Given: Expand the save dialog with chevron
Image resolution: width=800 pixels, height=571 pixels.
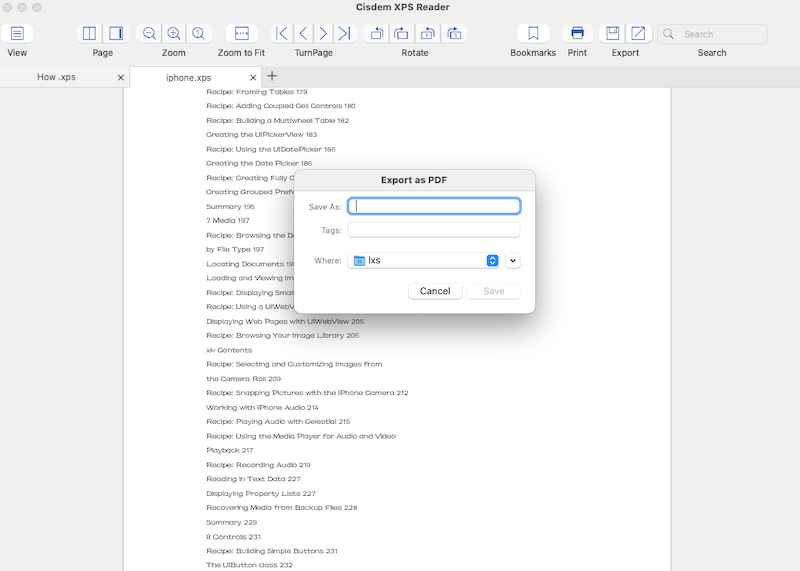Looking at the screenshot, I should [x=513, y=260].
